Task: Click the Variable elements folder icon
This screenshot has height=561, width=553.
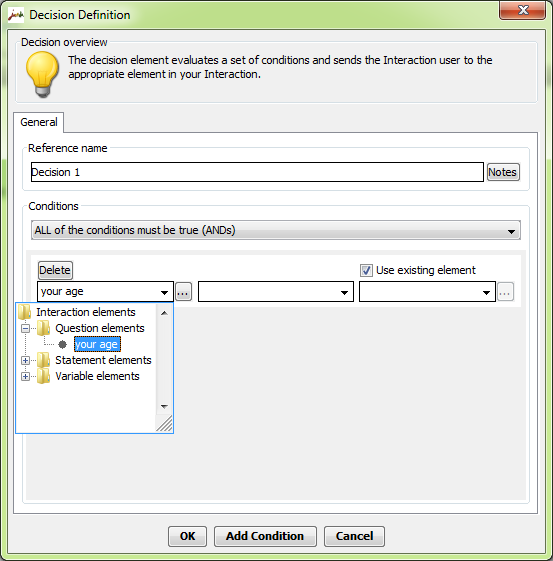Action: point(44,376)
